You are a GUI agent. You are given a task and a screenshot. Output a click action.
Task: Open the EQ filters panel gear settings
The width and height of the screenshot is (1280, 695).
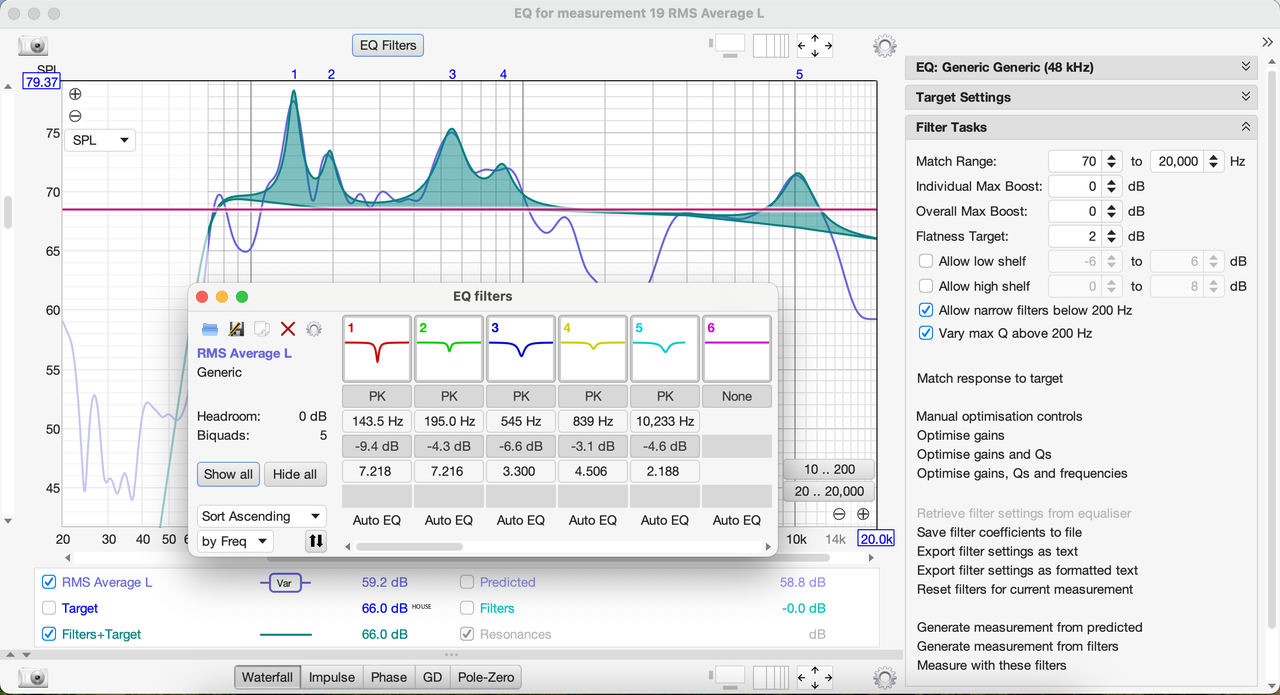coord(314,329)
